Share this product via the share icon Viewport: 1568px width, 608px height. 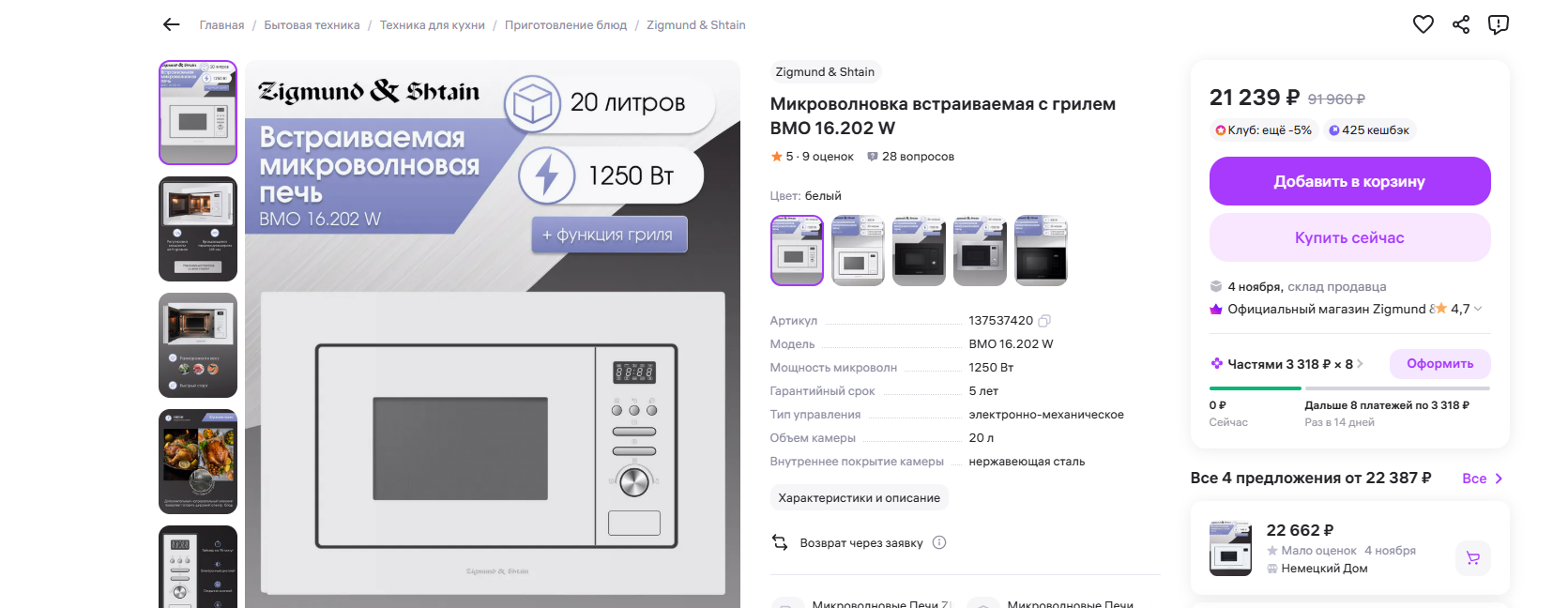tap(1461, 24)
